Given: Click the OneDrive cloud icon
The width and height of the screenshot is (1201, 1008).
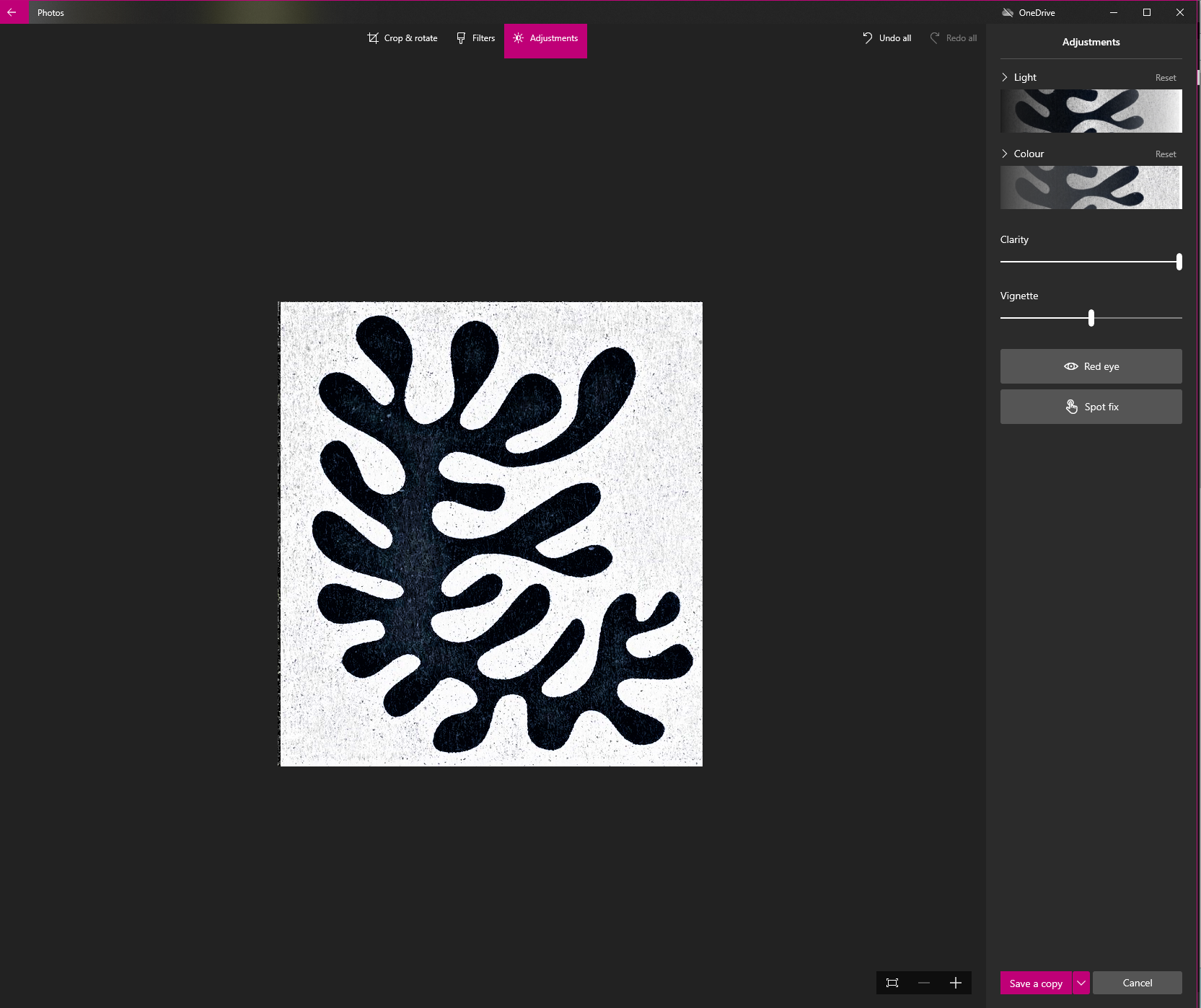Looking at the screenshot, I should [x=1008, y=12].
